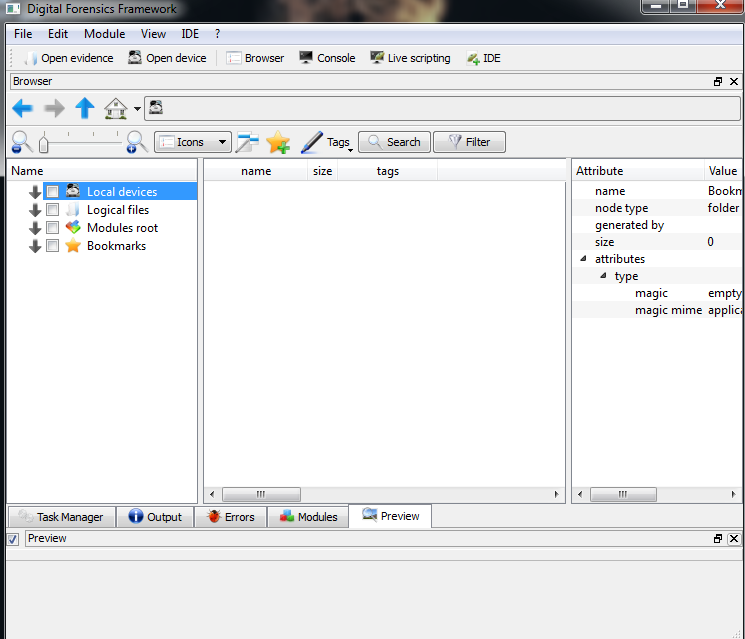The width and height of the screenshot is (745, 639).
Task: Click the Local devices node icon
Action: [x=73, y=191]
